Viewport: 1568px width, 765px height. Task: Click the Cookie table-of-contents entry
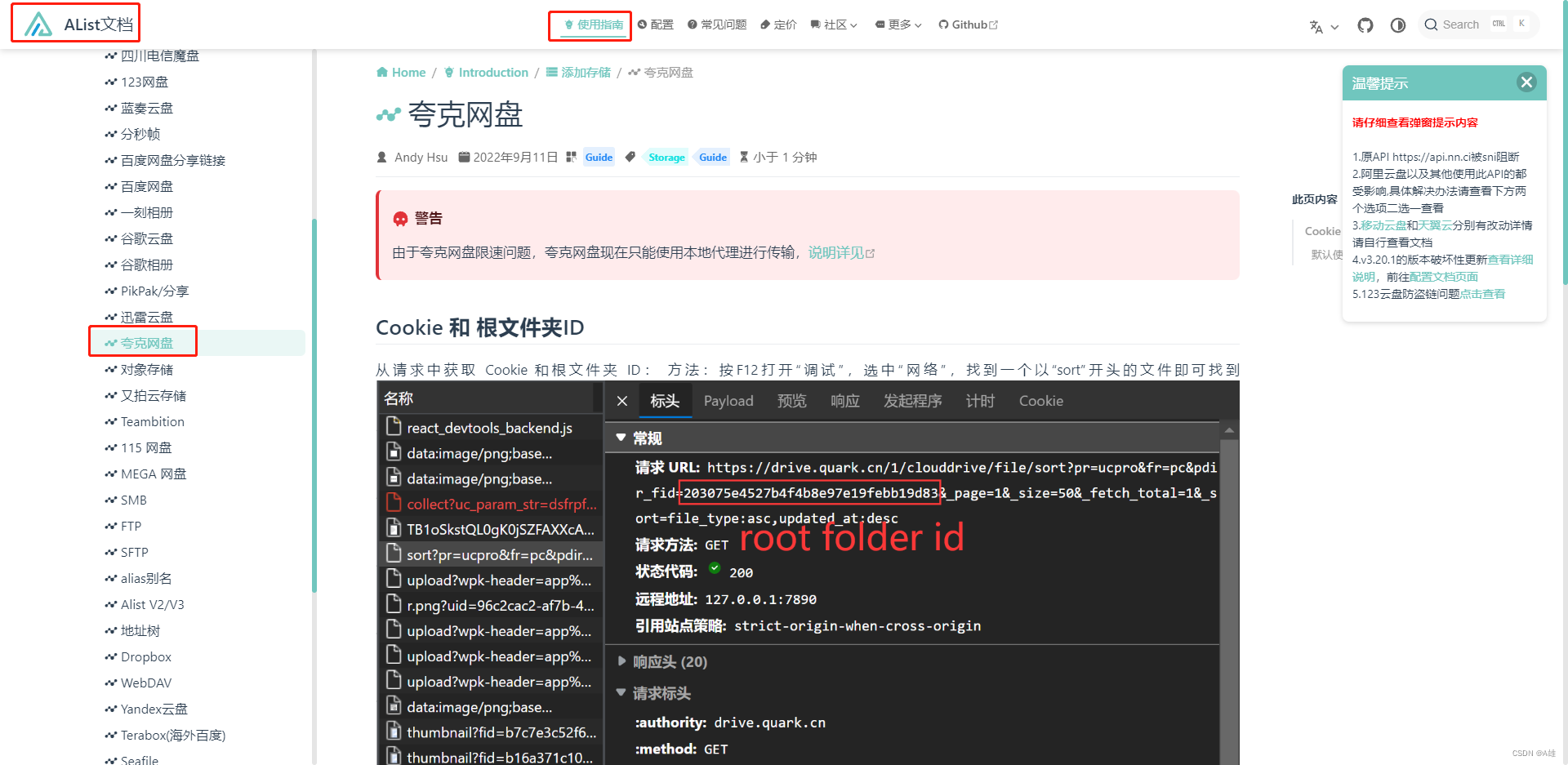pyautogui.click(x=1322, y=231)
